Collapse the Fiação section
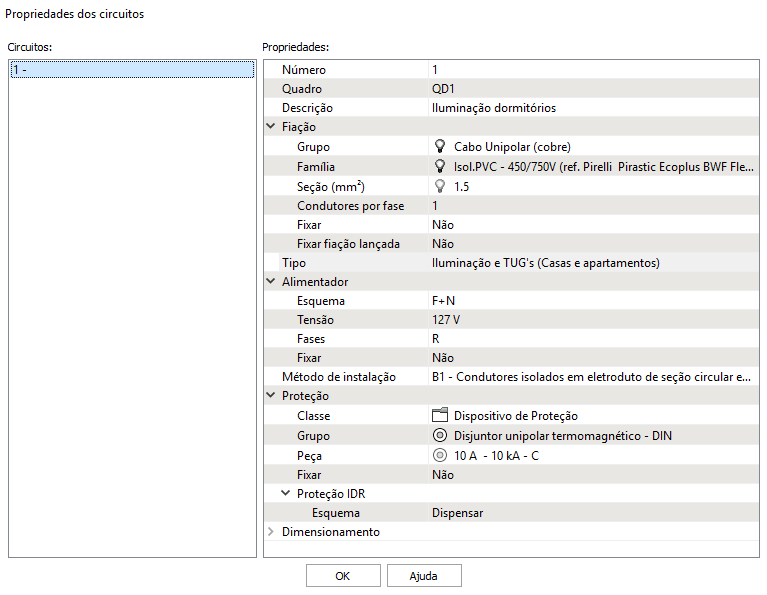Screen dimensions: 767x595 click(x=271, y=127)
